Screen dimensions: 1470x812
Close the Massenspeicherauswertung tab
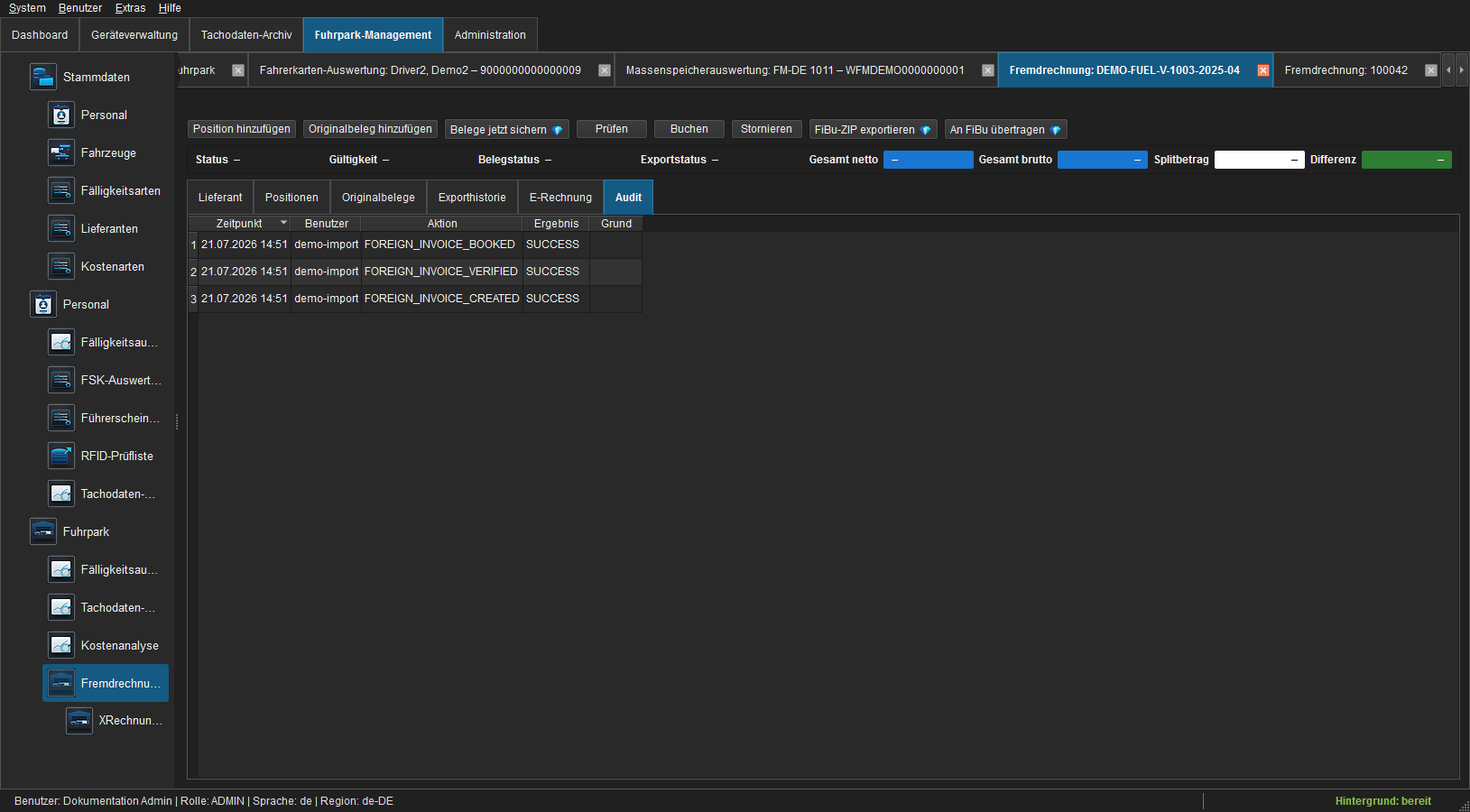[988, 70]
